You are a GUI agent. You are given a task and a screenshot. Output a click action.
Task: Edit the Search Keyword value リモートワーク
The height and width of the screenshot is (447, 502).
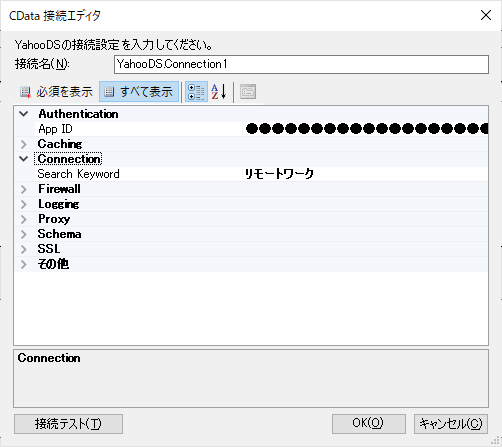365,174
